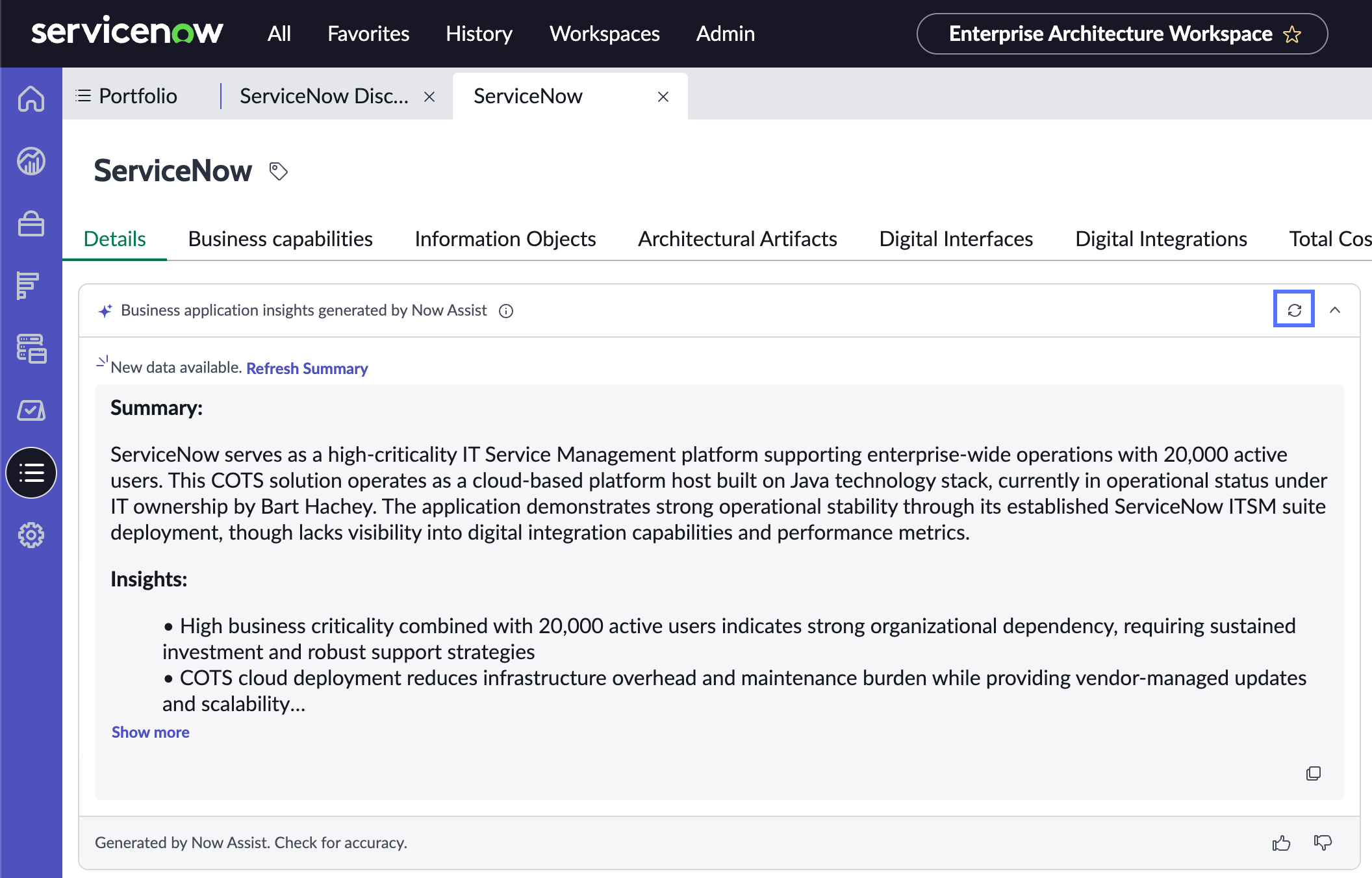Open the History menu

(479, 34)
